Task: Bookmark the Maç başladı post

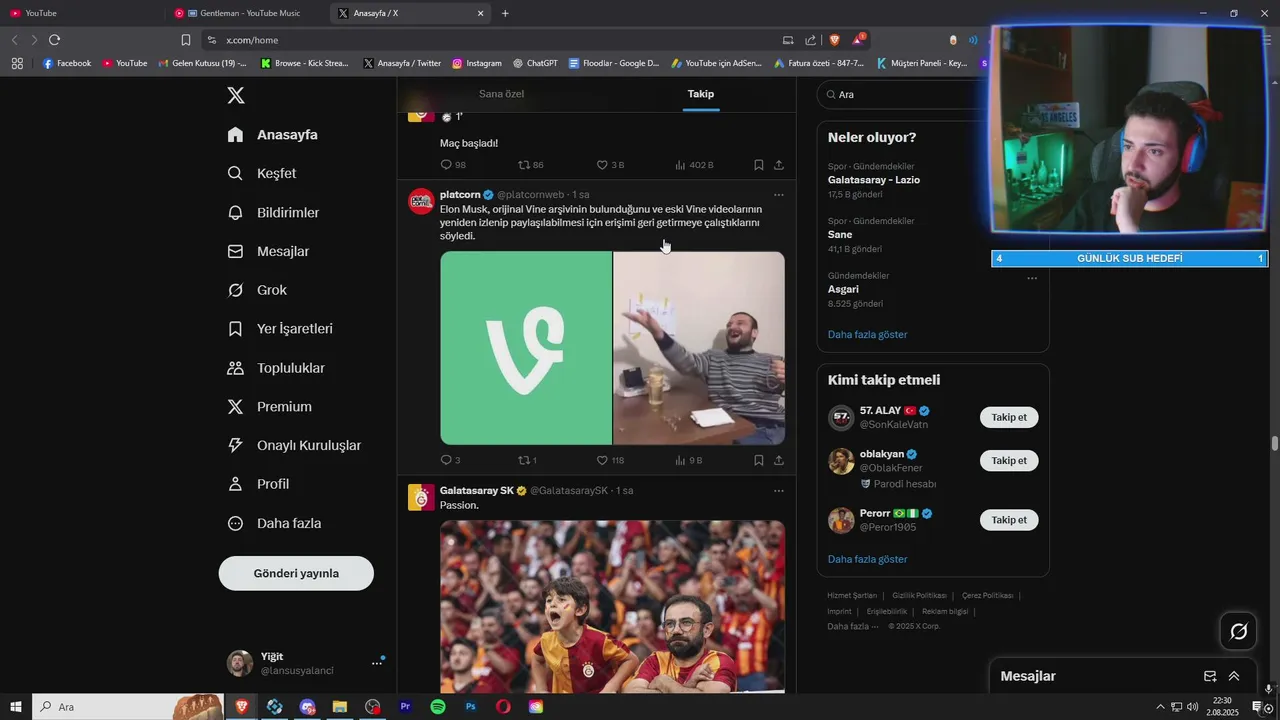Action: 758,165
